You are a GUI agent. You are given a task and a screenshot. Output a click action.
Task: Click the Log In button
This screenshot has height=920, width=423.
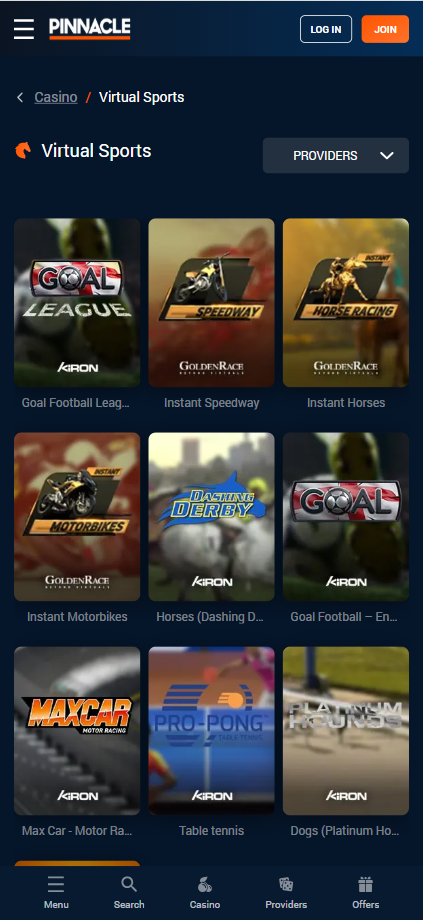click(x=326, y=29)
